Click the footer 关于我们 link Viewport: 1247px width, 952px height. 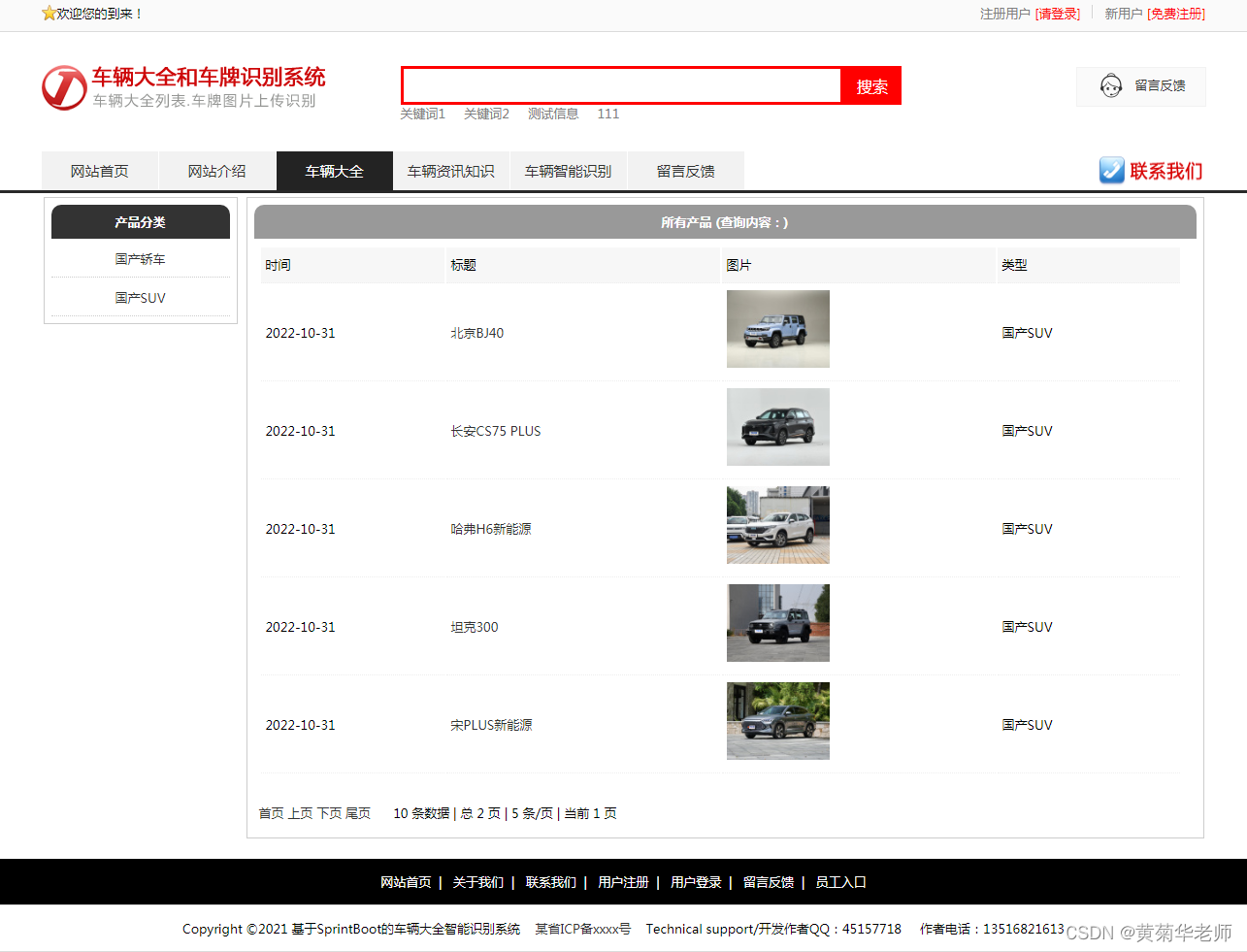[478, 882]
